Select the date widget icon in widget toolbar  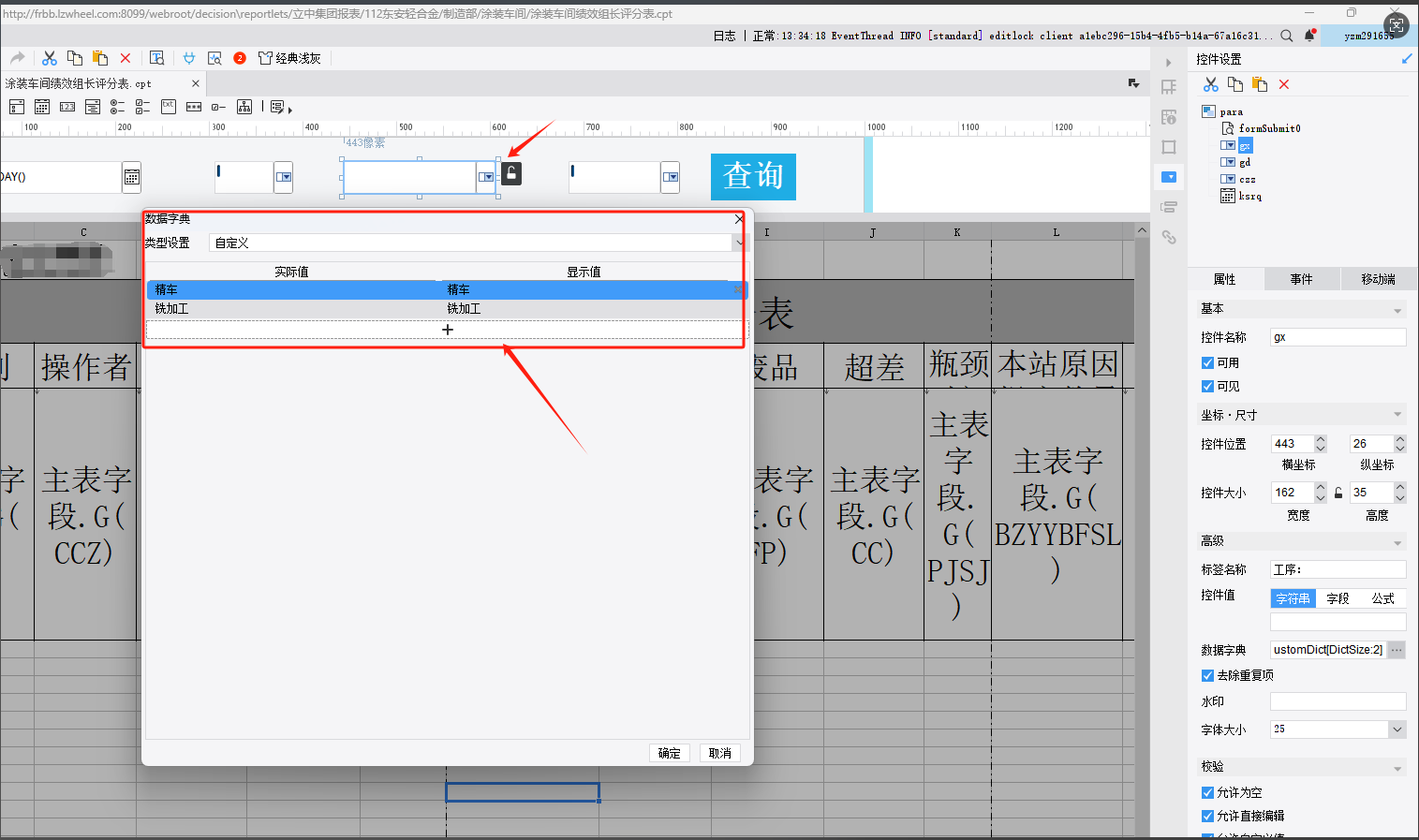point(42,107)
